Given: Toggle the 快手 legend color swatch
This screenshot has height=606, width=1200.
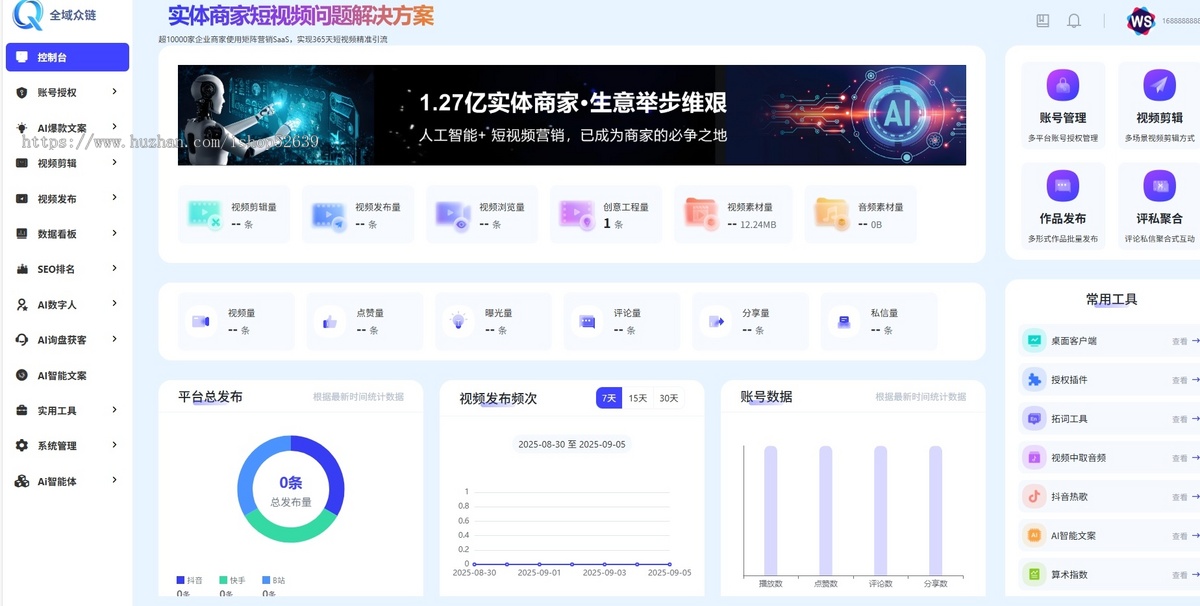Looking at the screenshot, I should (224, 580).
